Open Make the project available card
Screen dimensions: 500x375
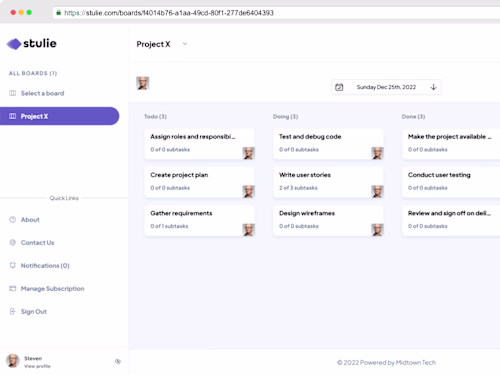tap(451, 144)
